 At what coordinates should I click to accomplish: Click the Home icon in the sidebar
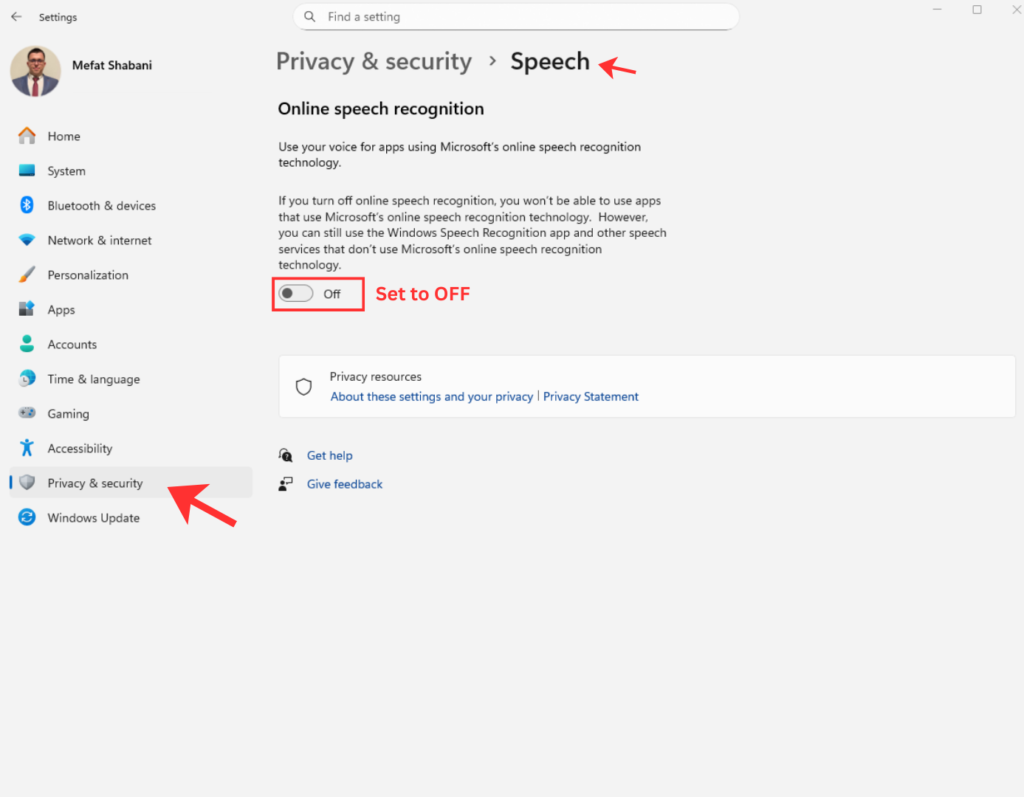27,136
